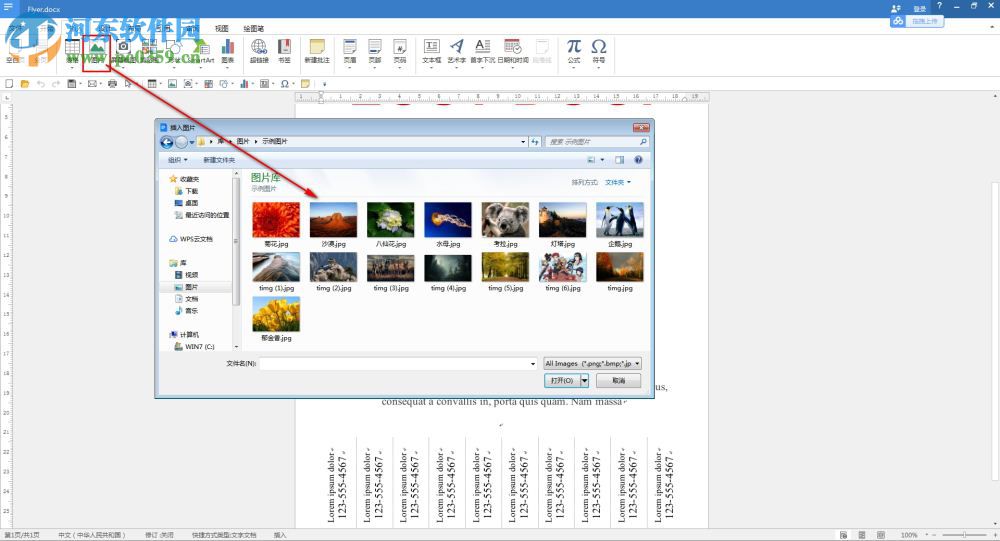Click the cloud upload button at top right
This screenshot has width=1000, height=541.
click(x=916, y=21)
